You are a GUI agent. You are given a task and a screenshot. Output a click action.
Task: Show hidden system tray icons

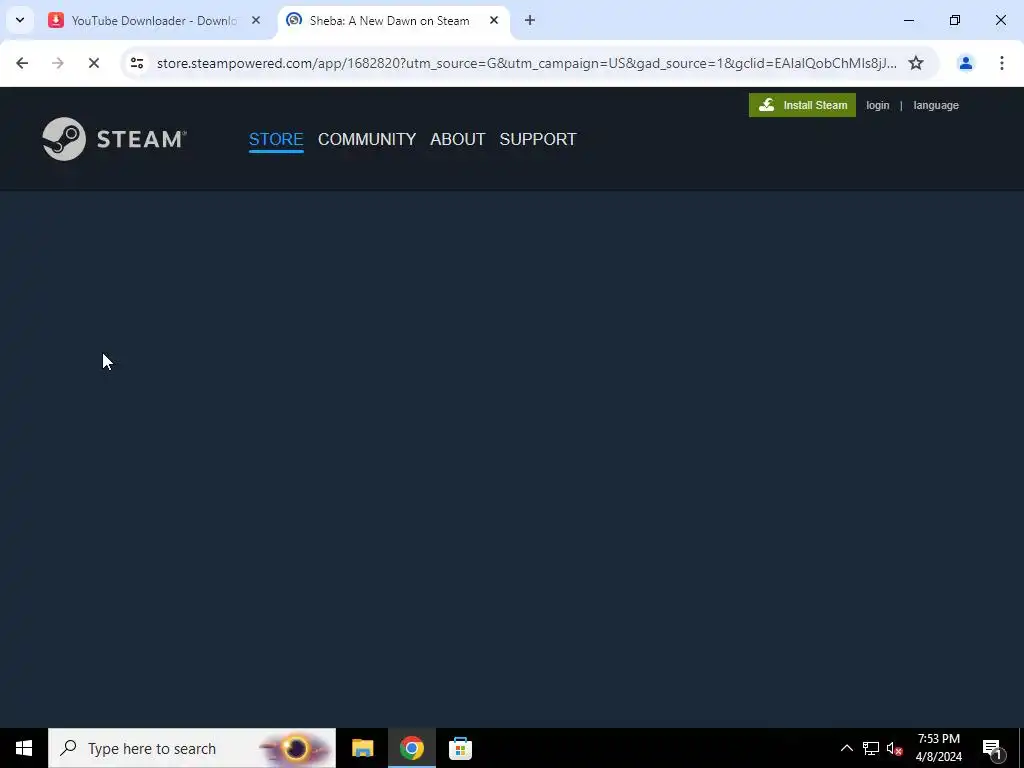(x=846, y=748)
